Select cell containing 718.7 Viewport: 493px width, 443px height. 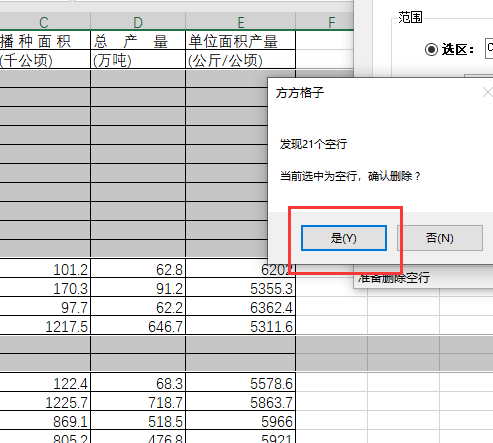point(138,402)
